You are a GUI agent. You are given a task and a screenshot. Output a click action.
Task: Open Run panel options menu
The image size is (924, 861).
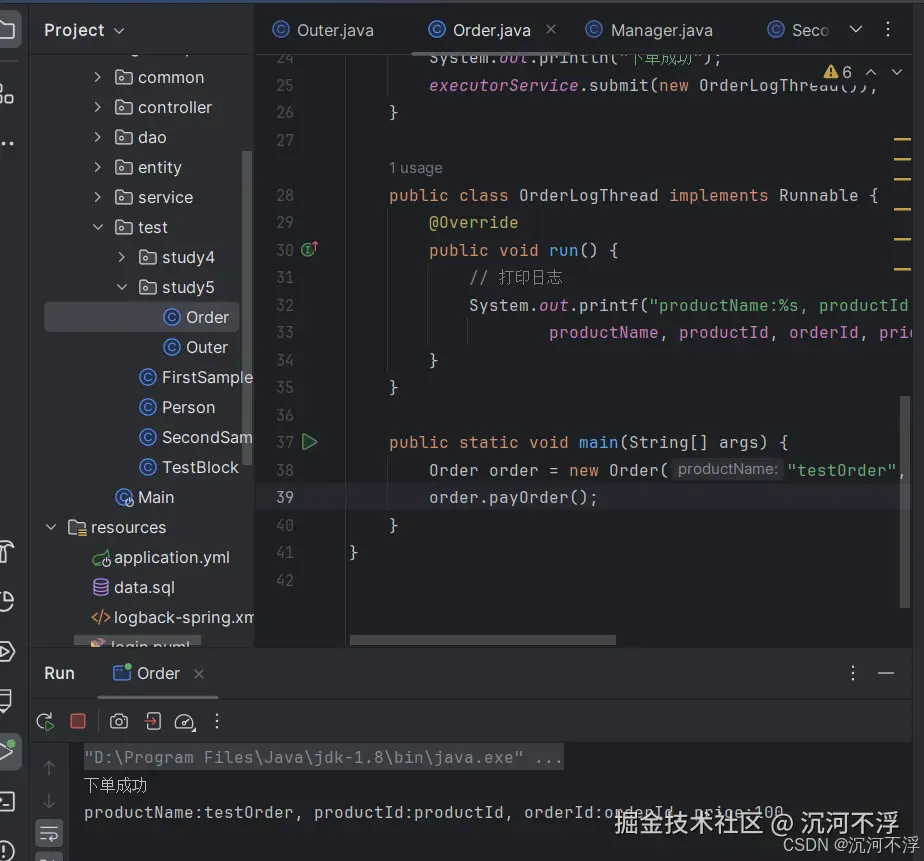(x=853, y=673)
